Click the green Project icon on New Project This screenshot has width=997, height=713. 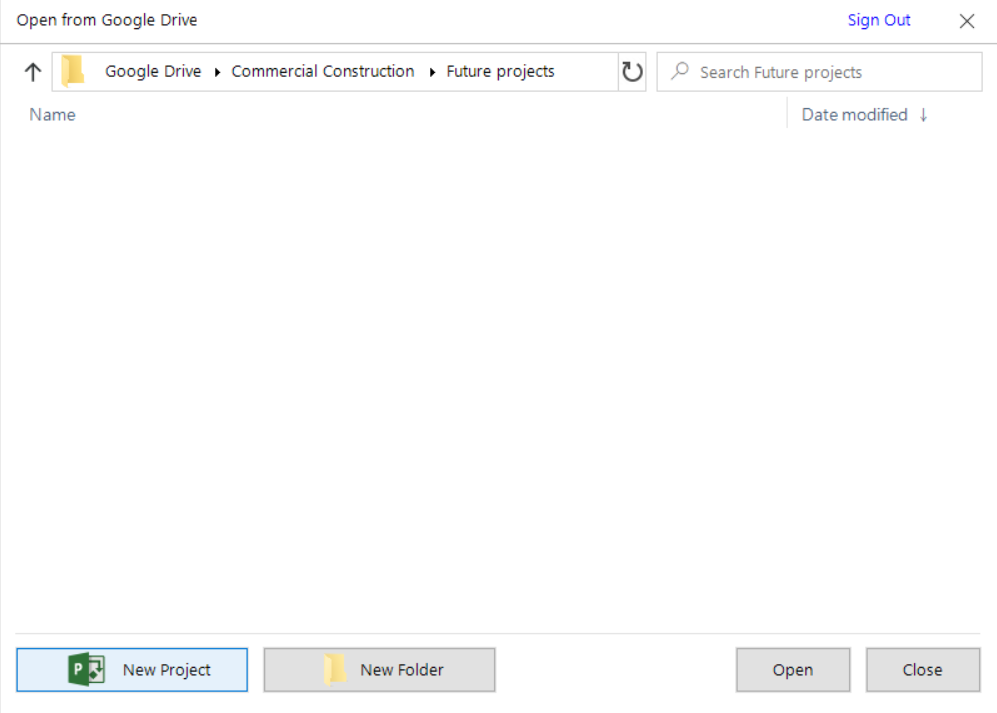pyautogui.click(x=86, y=669)
